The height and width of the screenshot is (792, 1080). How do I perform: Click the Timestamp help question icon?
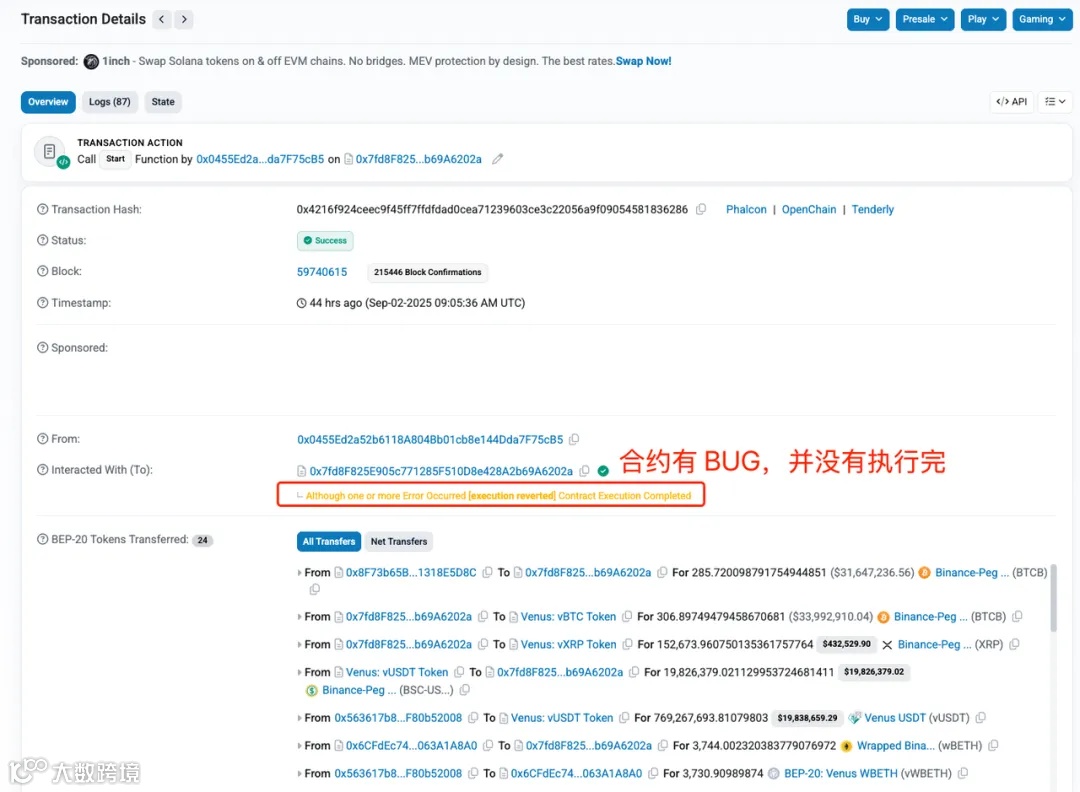pos(43,303)
